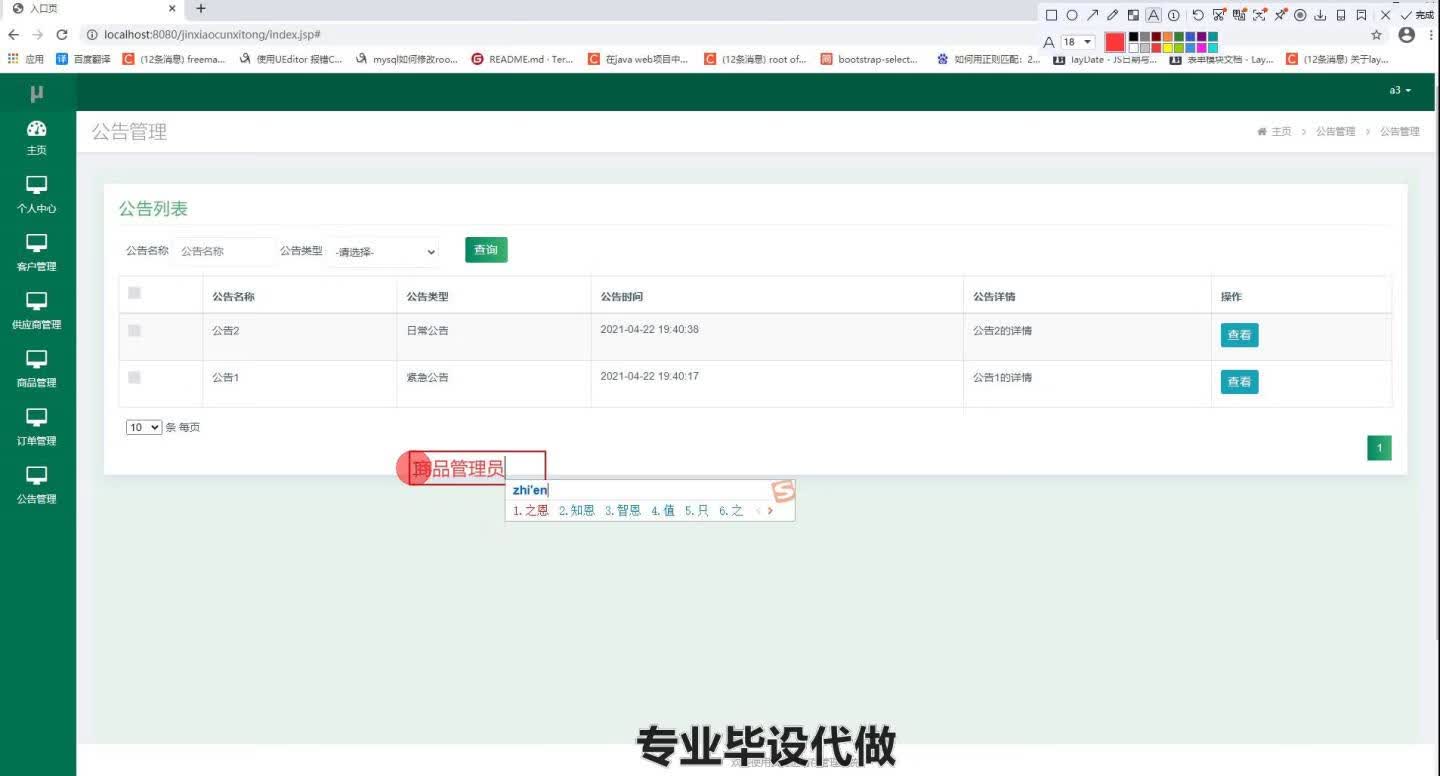1440x776 pixels.
Task: Open the layDate bookmark
Action: (1106, 59)
